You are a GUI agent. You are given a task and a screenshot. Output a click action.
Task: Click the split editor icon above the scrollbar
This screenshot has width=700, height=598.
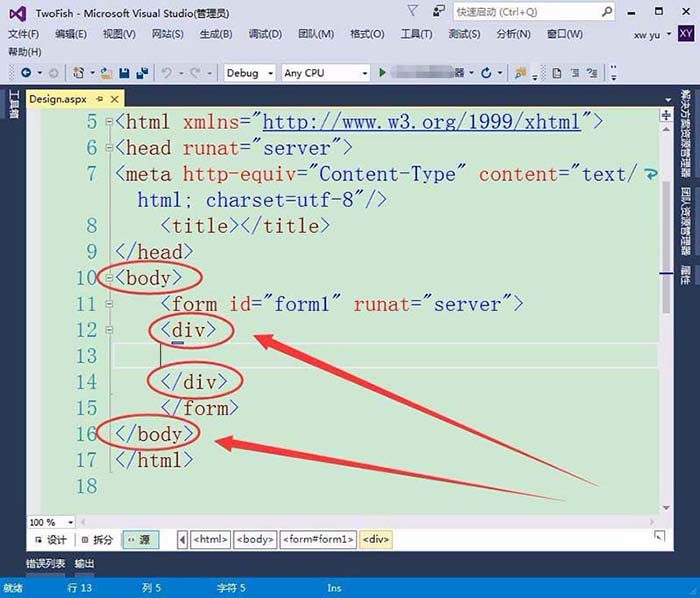(x=666, y=115)
